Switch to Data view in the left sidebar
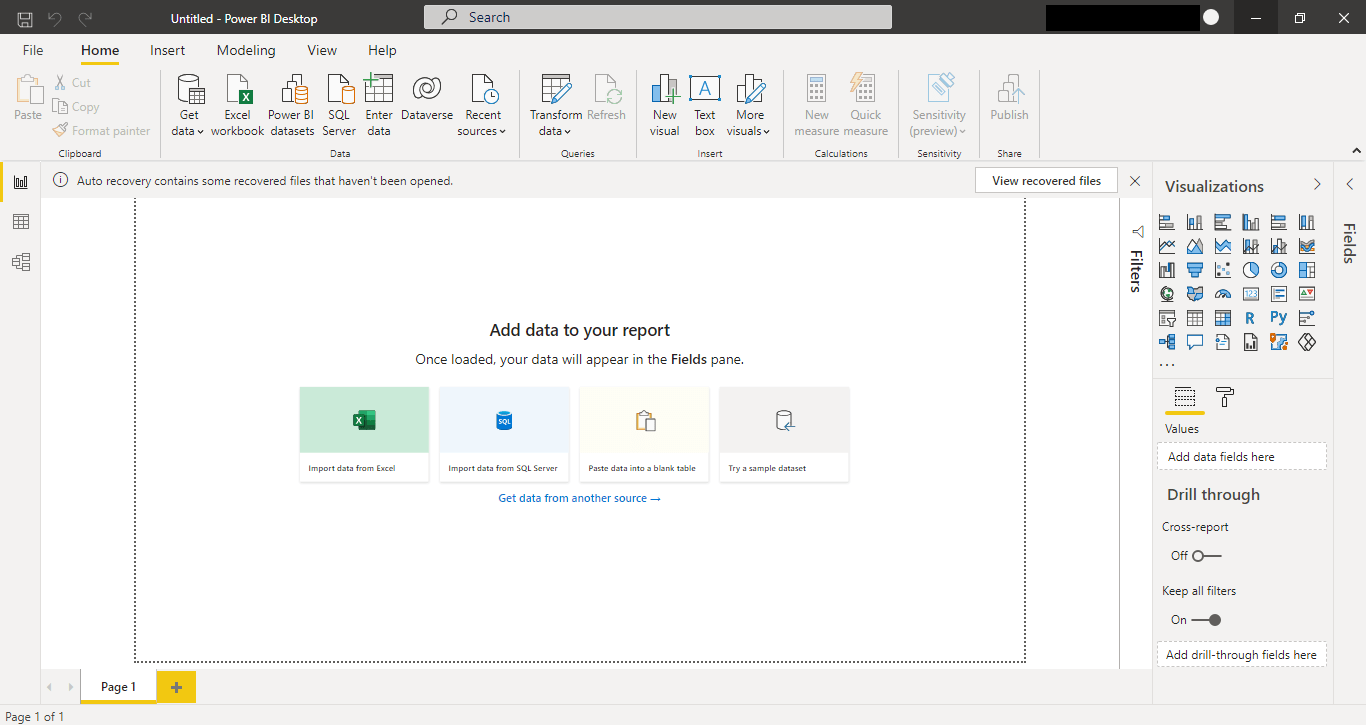 pos(20,221)
